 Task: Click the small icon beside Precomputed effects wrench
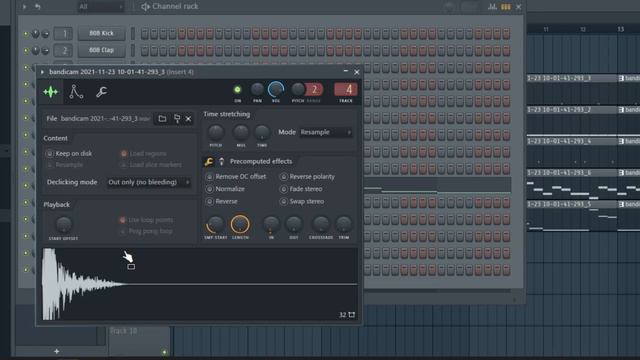pos(222,162)
